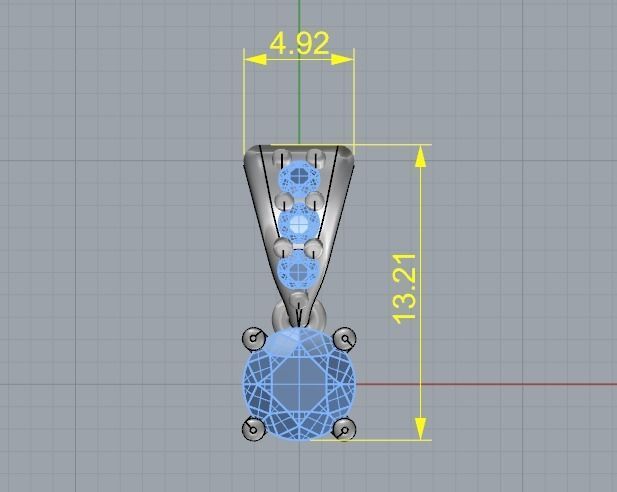This screenshot has width=617, height=492.
Task: Click the large round blue gemstone
Action: (x=299, y=384)
